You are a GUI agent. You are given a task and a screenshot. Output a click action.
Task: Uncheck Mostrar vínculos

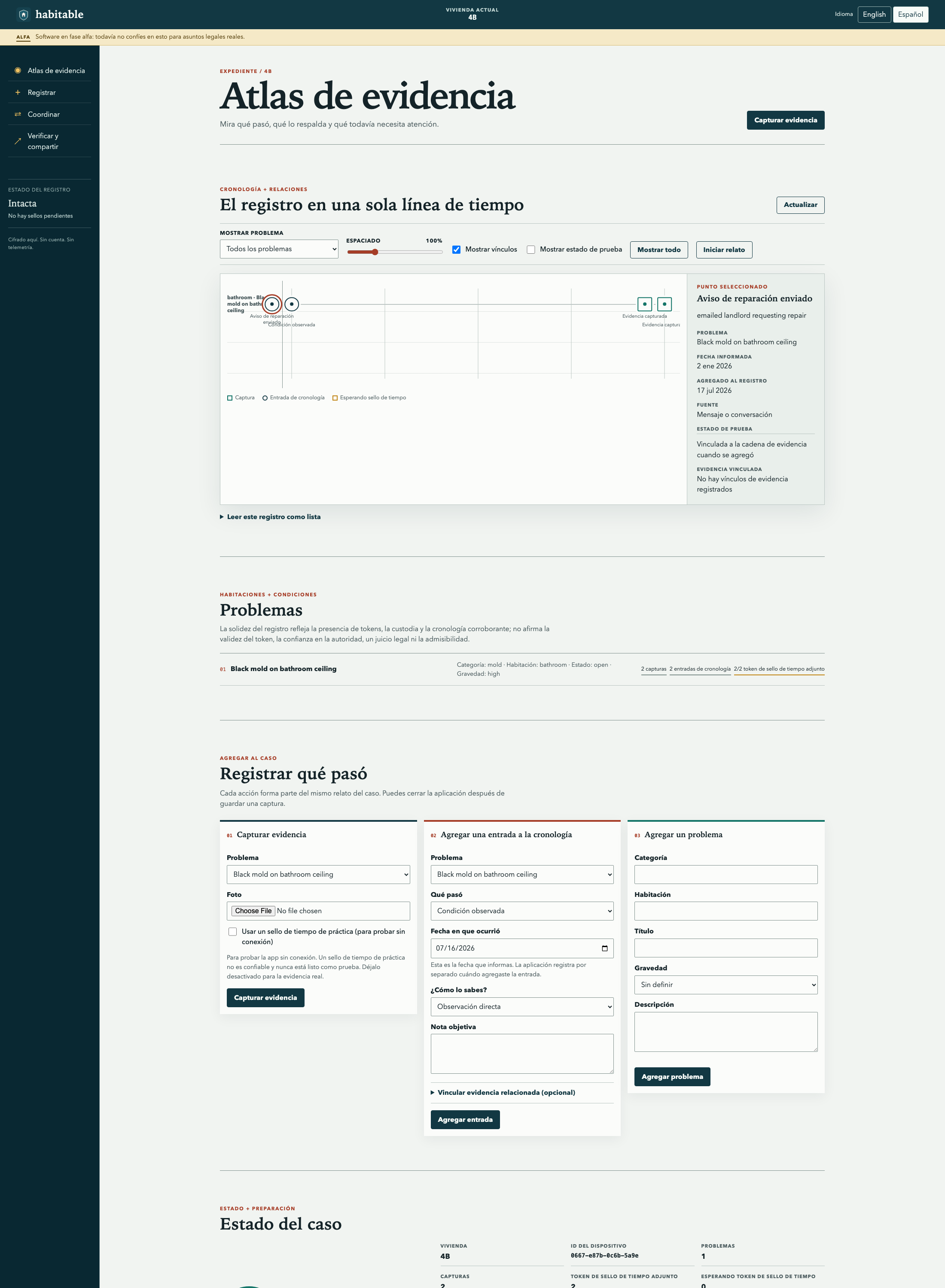point(457,249)
